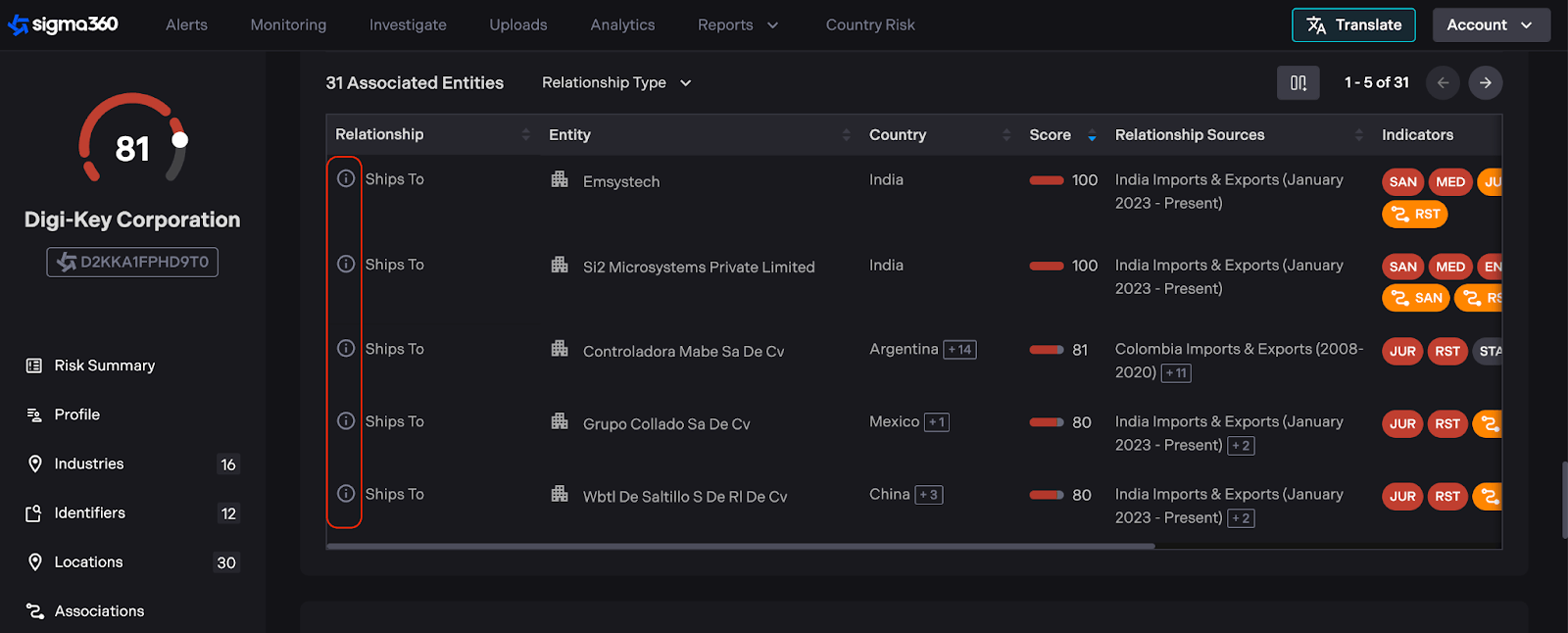Open the Reports dropdown menu
Viewport: 1568px width, 633px height.
[x=737, y=25]
